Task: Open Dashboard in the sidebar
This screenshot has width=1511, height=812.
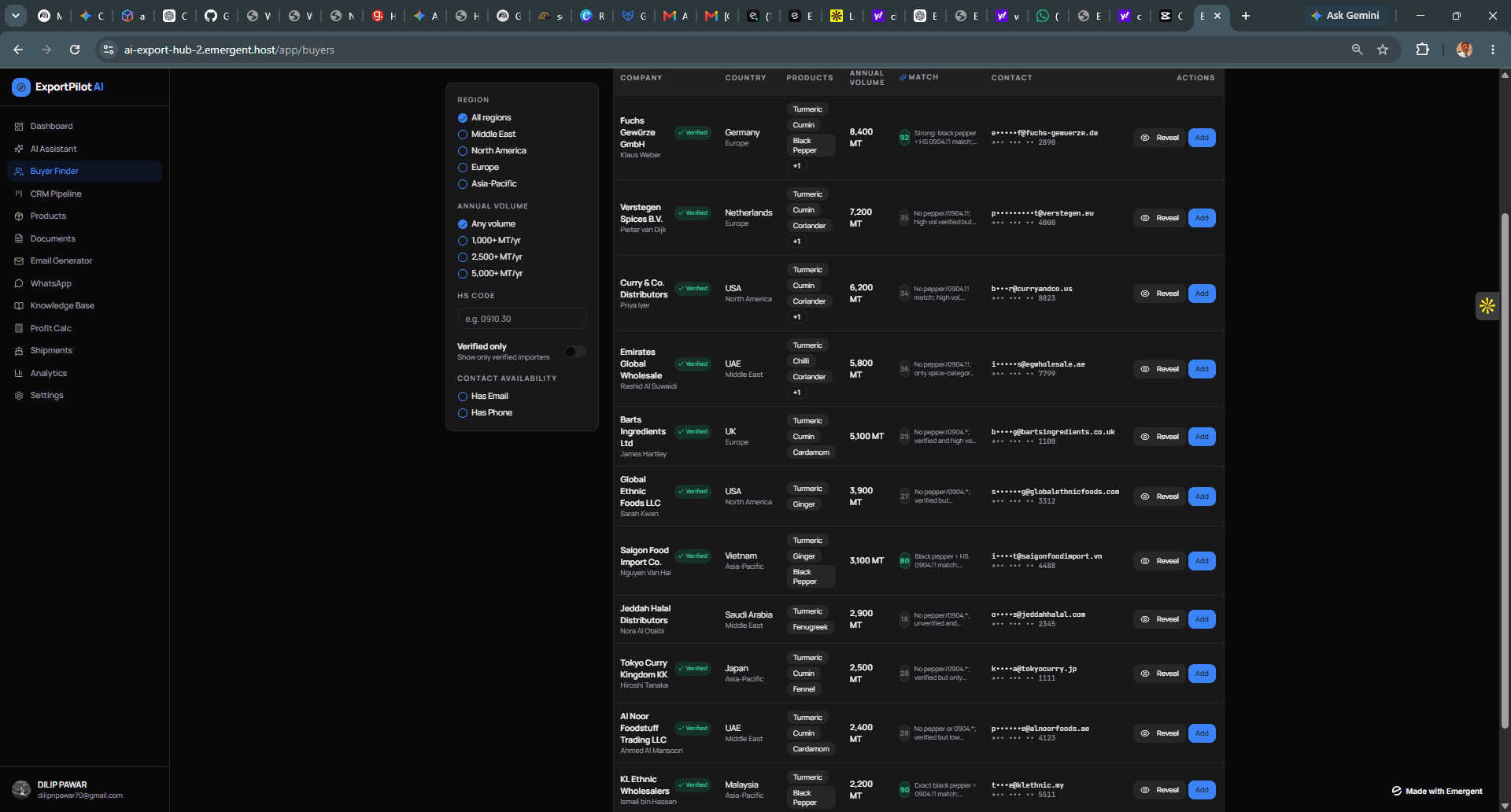Action: coord(51,126)
